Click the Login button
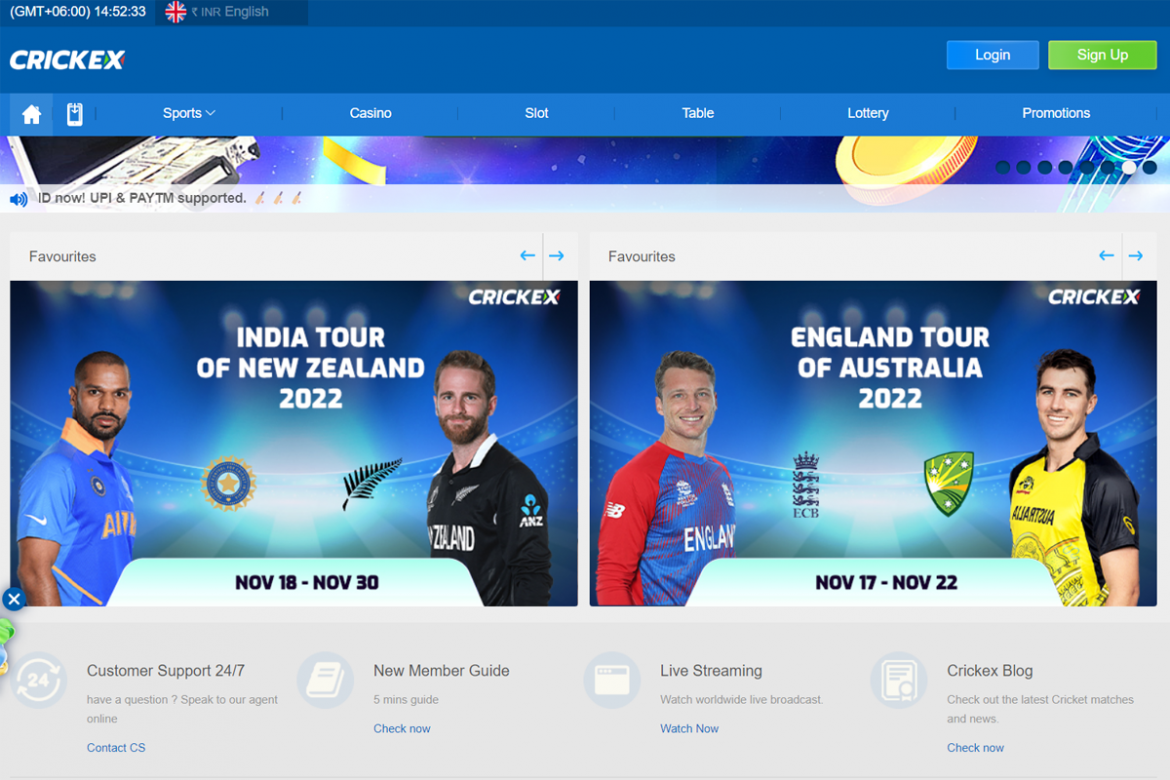1170x780 pixels. tap(992, 55)
